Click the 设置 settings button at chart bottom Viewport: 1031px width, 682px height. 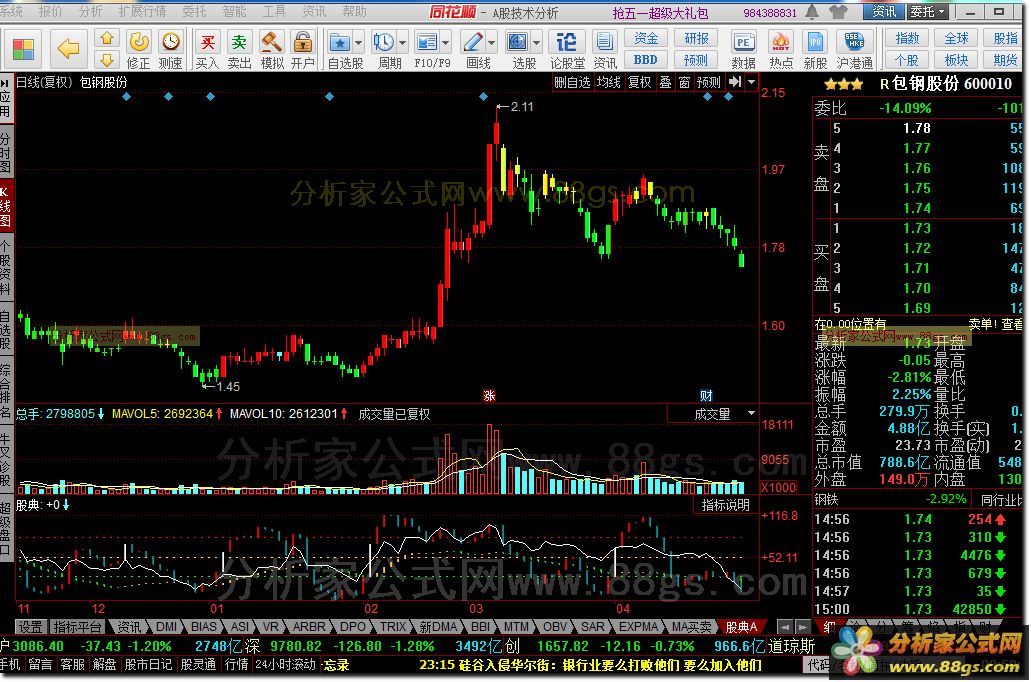point(30,627)
